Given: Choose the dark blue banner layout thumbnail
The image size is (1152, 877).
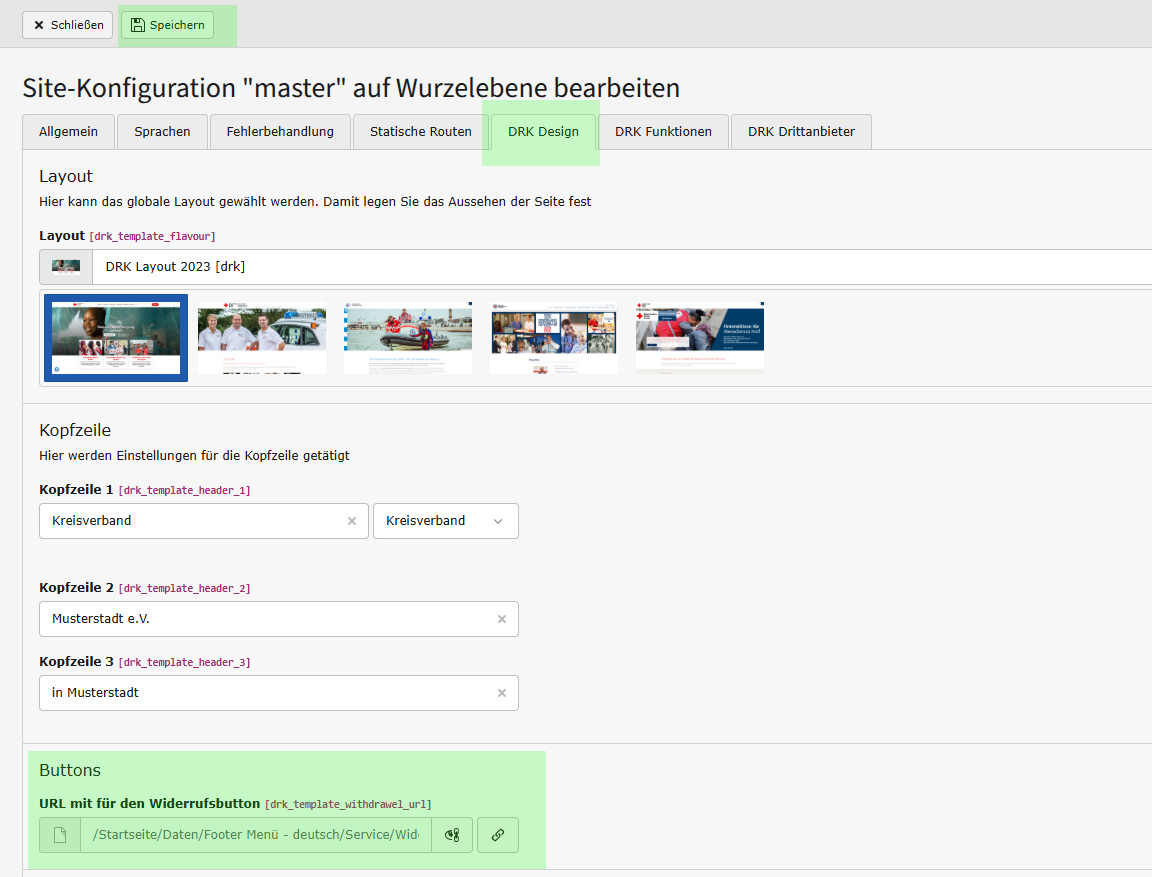Looking at the screenshot, I should [x=700, y=338].
